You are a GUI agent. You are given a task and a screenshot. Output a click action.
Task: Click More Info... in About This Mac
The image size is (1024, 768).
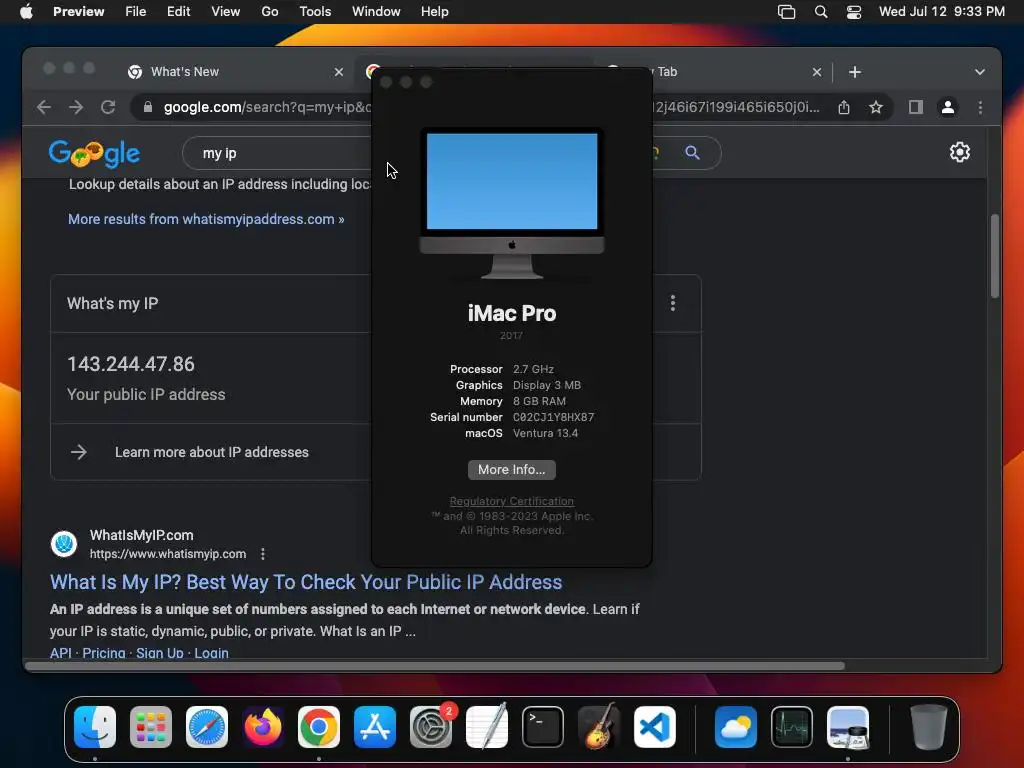tap(511, 470)
